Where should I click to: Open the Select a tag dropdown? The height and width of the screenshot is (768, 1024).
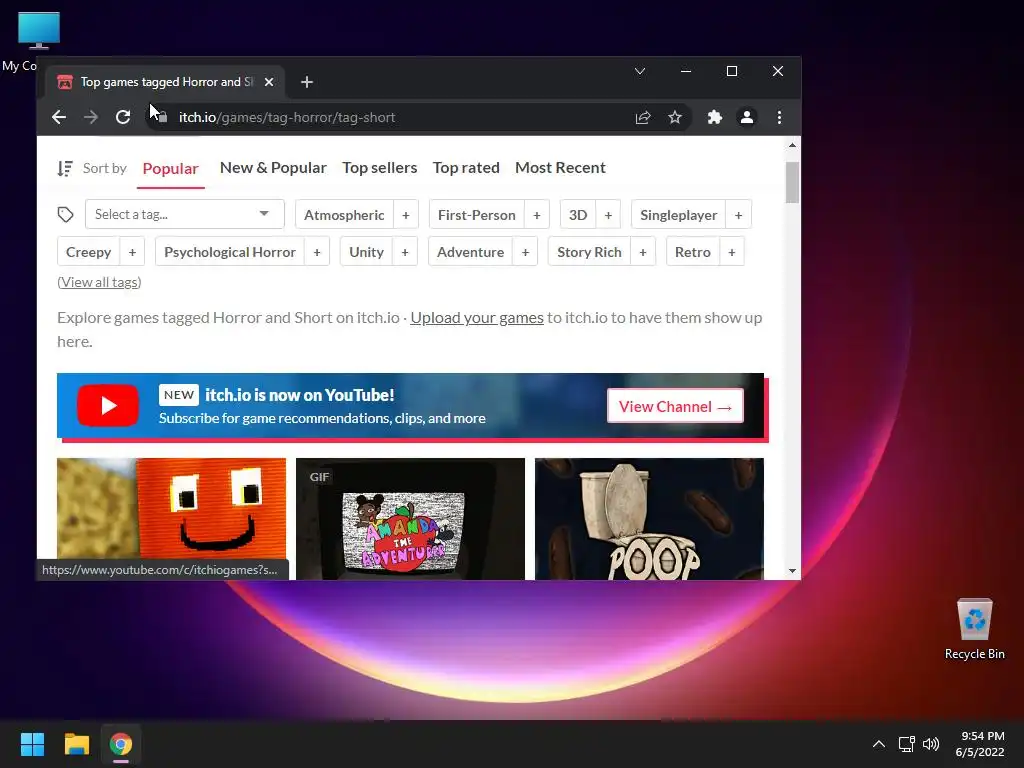point(185,214)
